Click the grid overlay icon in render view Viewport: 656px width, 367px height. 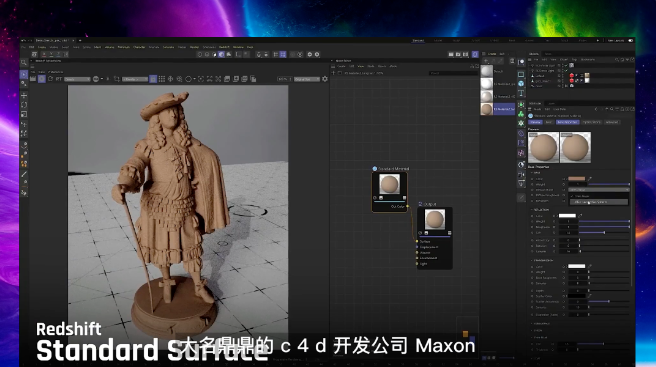pyautogui.click(x=161, y=79)
